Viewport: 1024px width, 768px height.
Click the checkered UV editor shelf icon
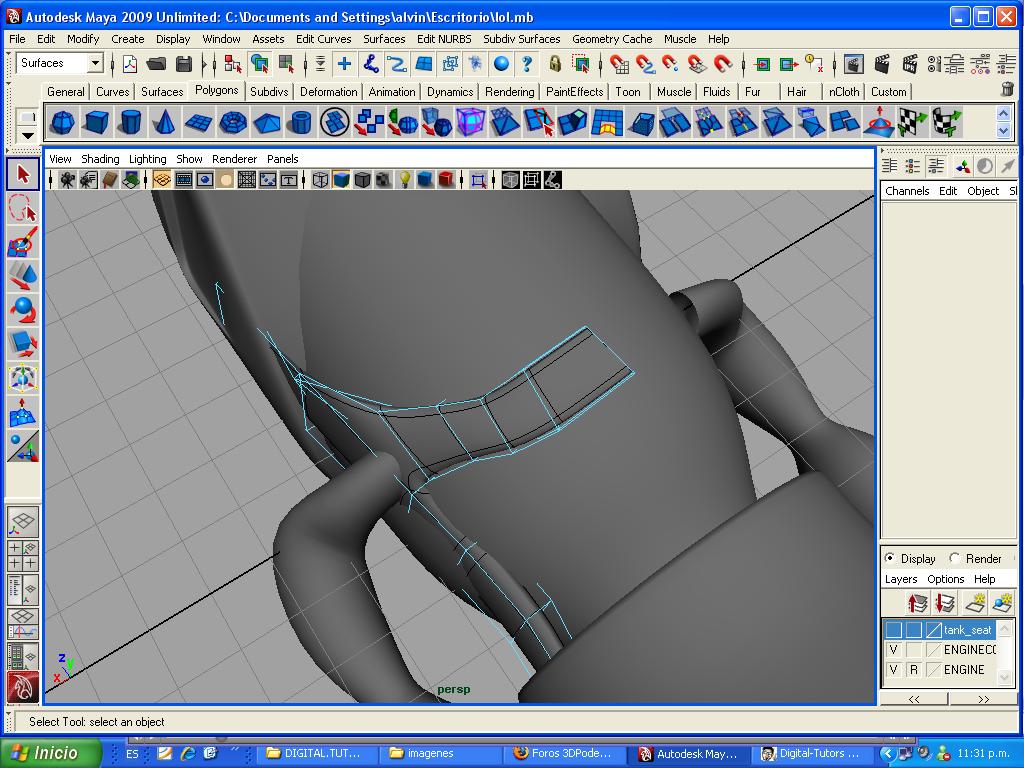[x=912, y=122]
